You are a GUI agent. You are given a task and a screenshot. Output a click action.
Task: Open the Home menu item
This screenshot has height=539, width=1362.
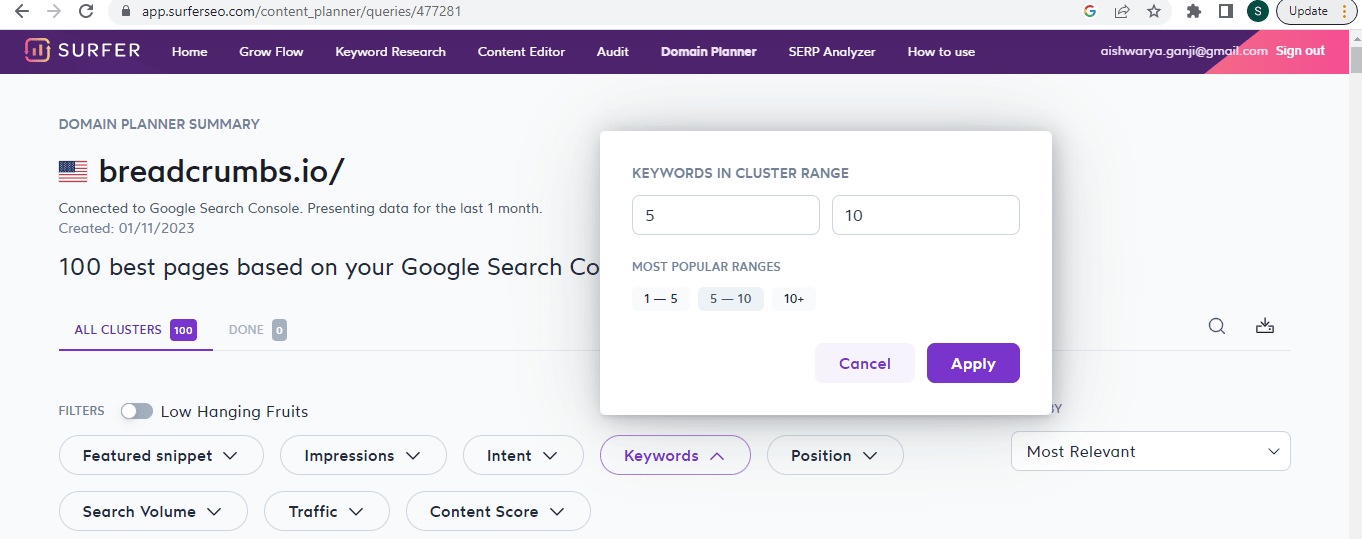coord(190,51)
